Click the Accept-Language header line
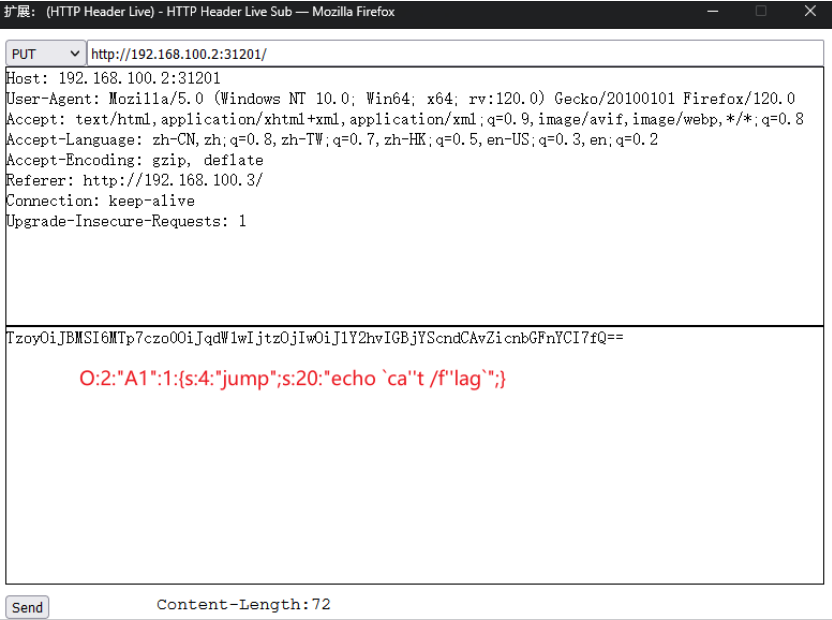Image resolution: width=832 pixels, height=620 pixels. [x=332, y=140]
